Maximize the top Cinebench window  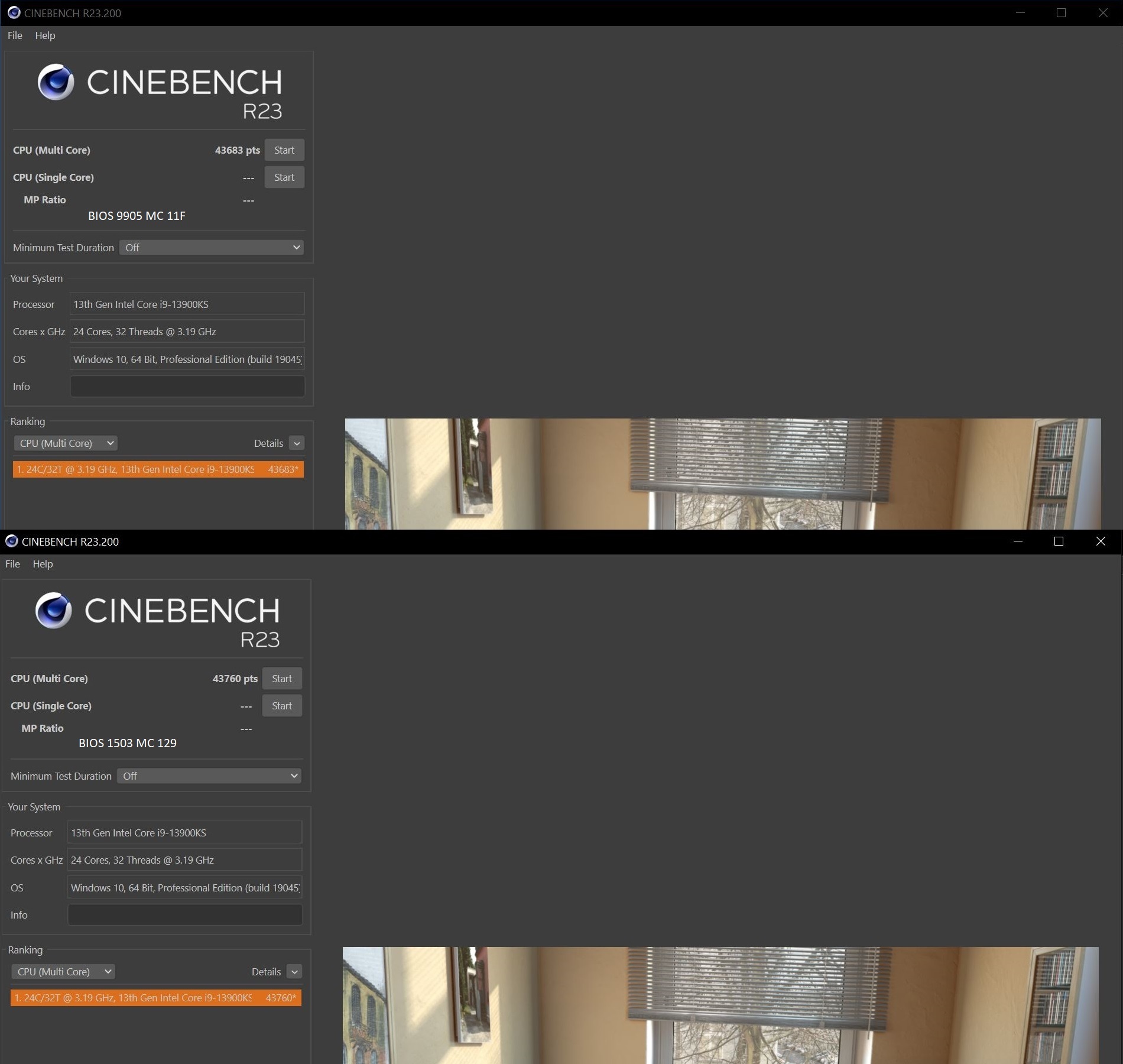coord(1062,13)
